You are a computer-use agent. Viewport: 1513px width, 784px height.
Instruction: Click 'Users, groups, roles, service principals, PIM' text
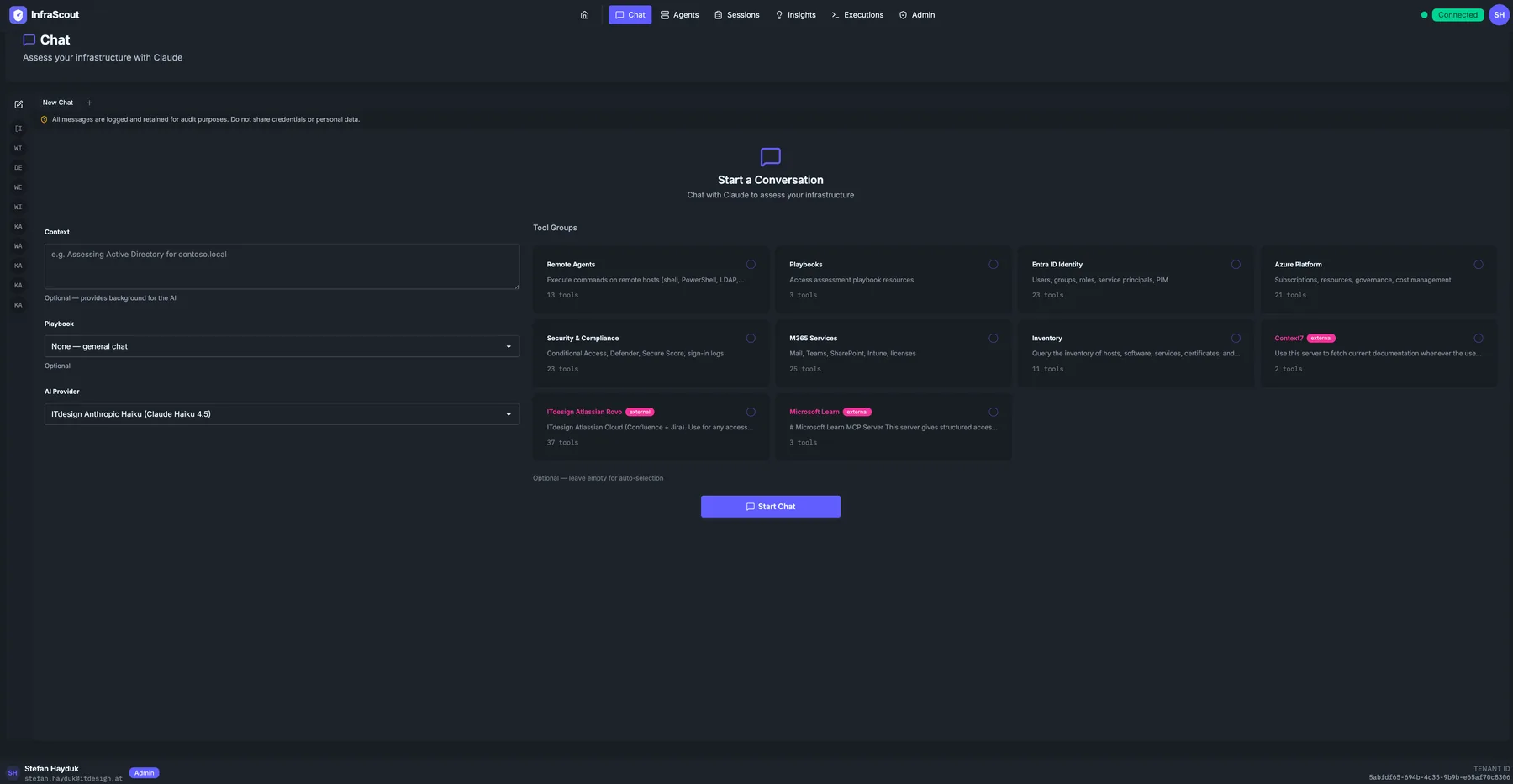tap(1100, 280)
